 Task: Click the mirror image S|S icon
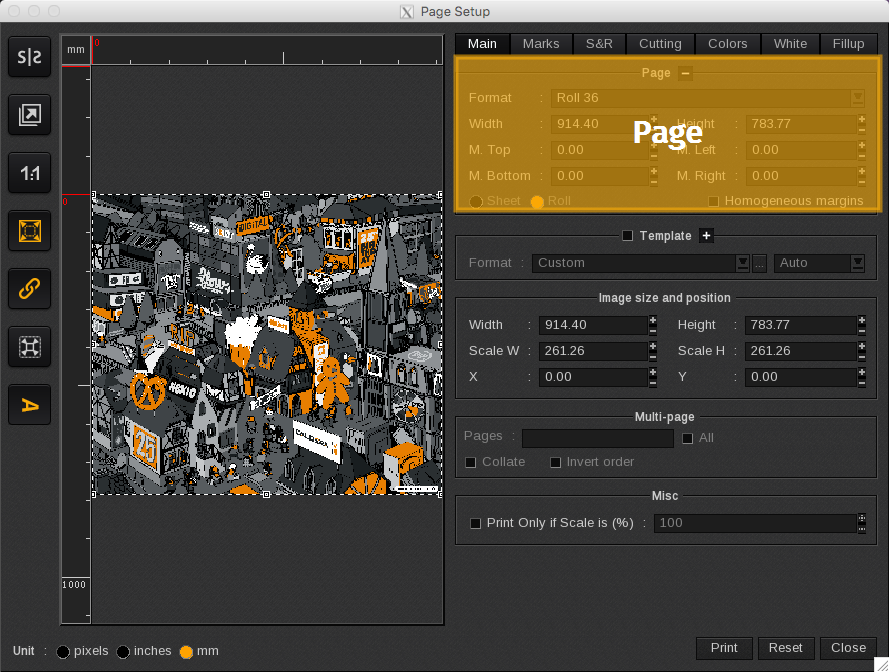[x=30, y=58]
